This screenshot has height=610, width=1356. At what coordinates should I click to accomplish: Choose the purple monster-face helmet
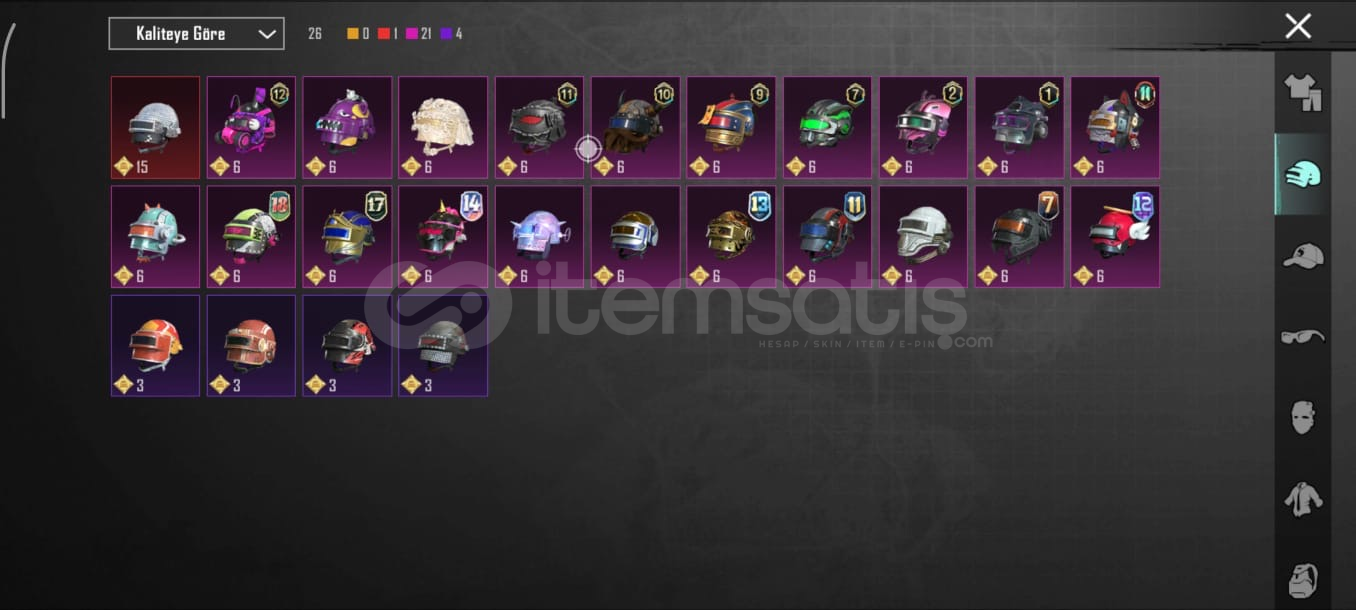tap(347, 128)
